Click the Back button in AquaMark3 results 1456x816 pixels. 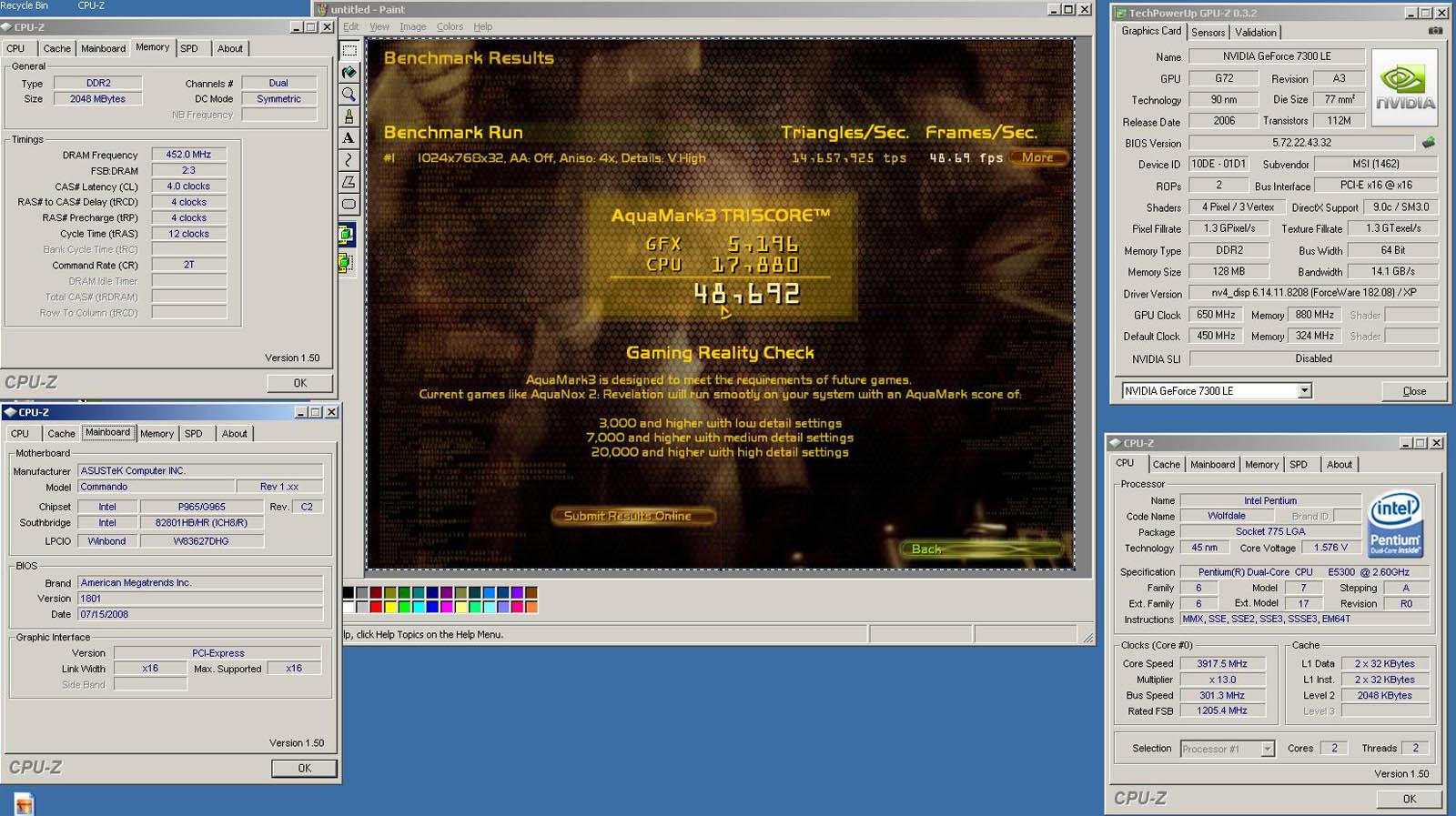click(x=983, y=549)
